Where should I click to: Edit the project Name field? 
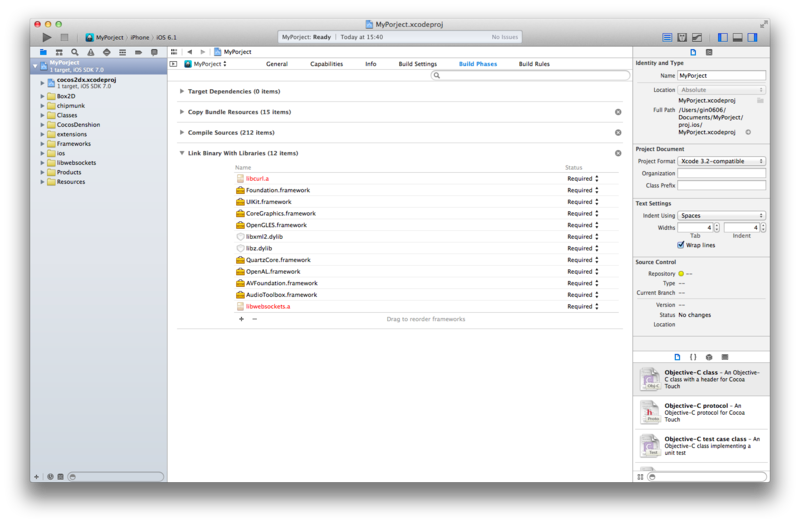coord(721,76)
